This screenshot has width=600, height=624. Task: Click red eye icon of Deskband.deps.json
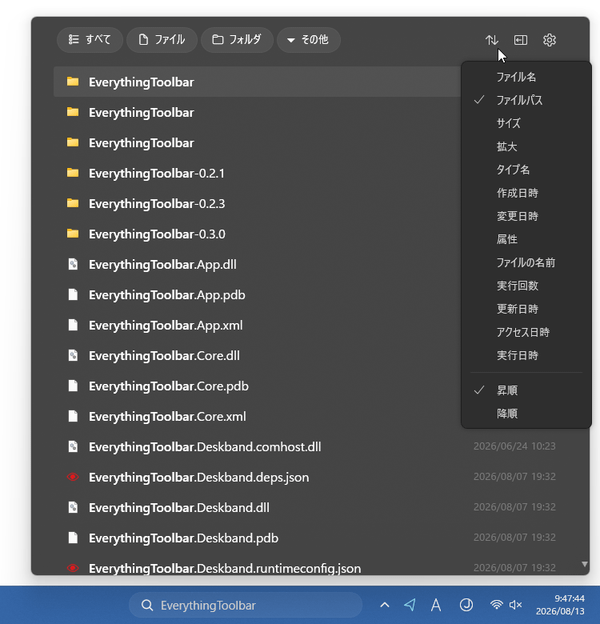click(73, 477)
